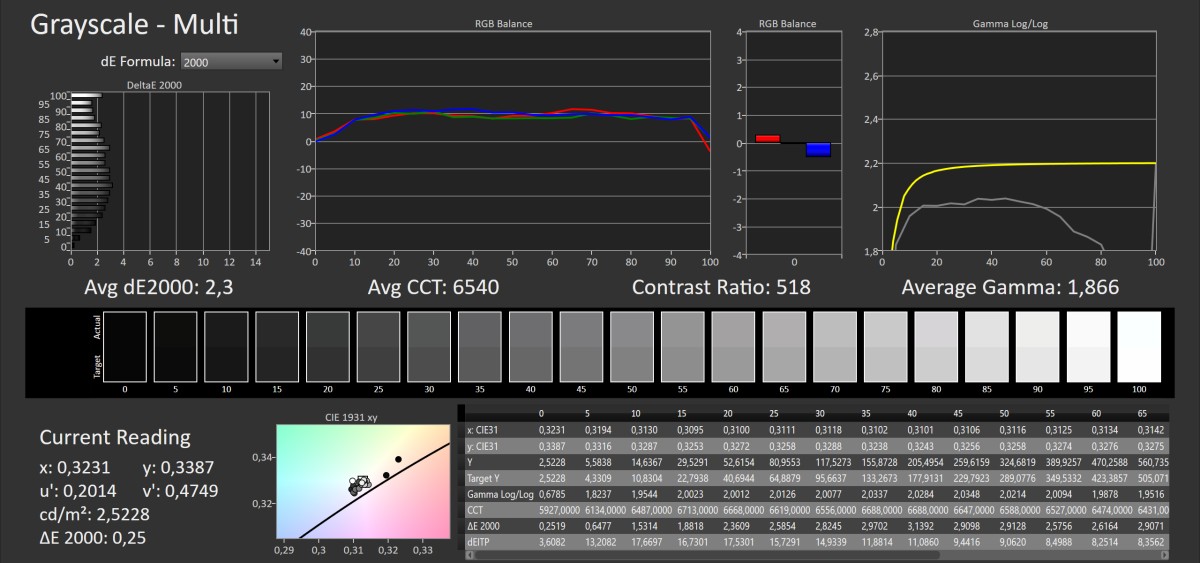
Task: Click the dEITP row label
Action: [478, 540]
